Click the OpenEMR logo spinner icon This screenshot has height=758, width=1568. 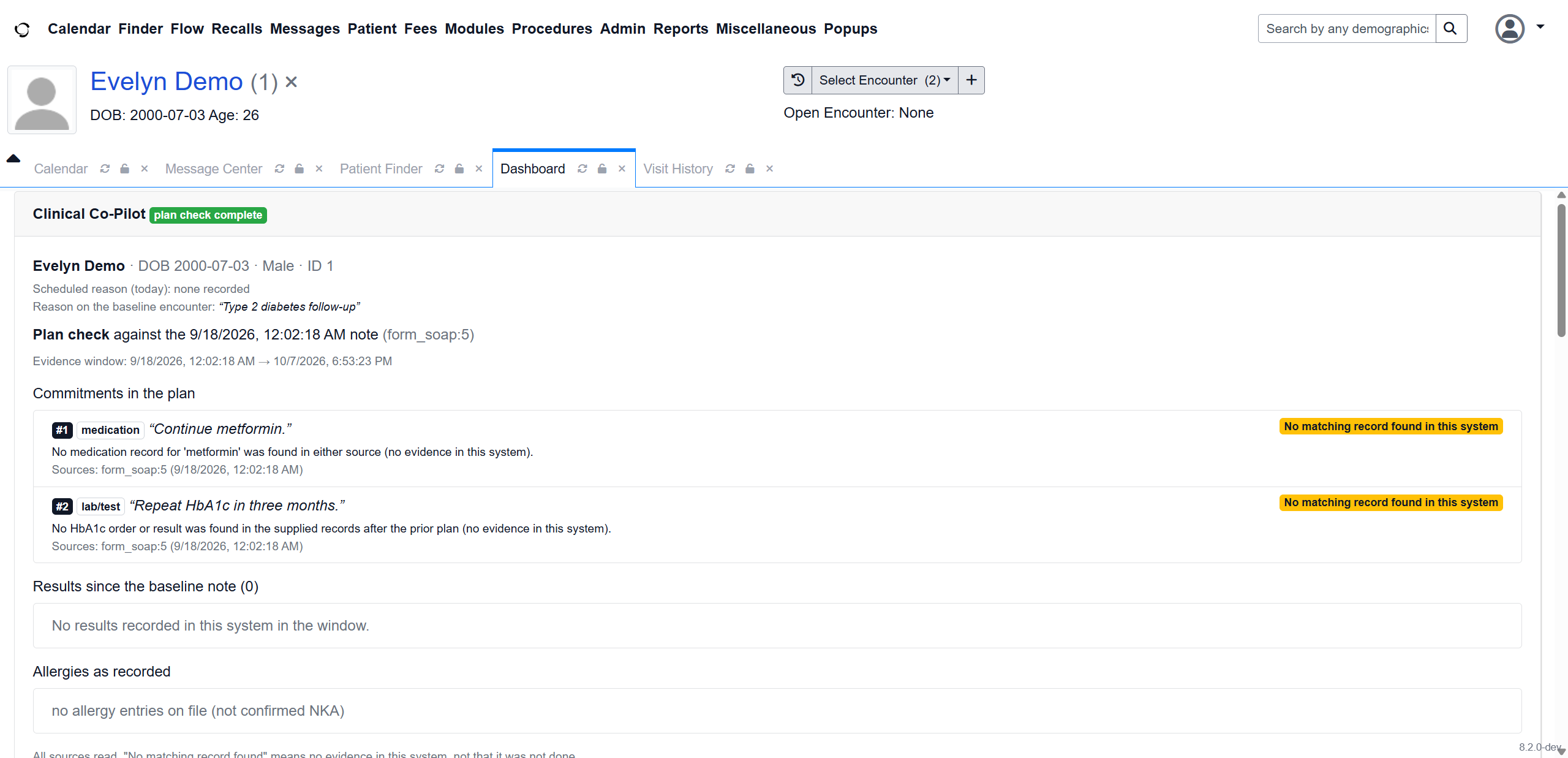coord(22,29)
